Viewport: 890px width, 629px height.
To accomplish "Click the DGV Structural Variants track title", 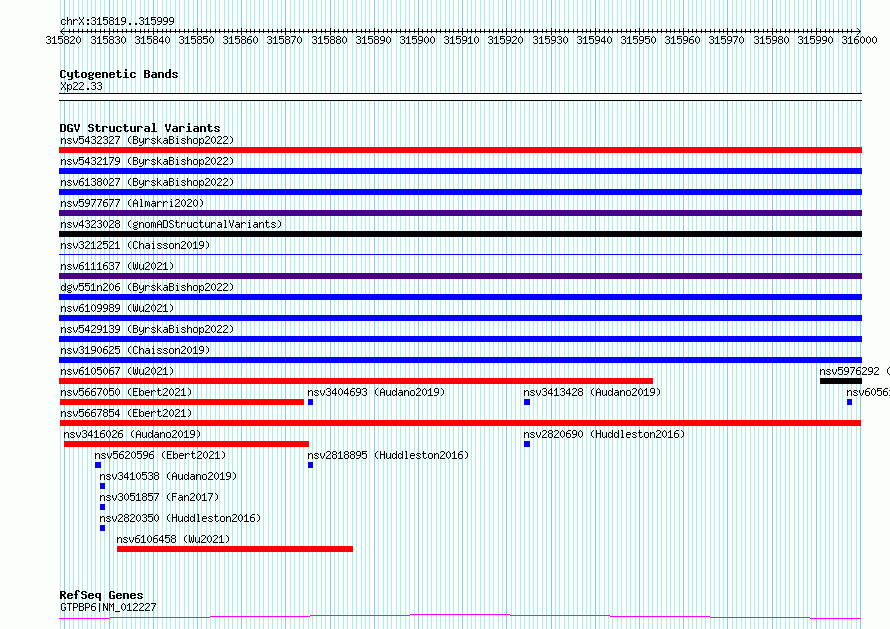I will click(x=140, y=128).
